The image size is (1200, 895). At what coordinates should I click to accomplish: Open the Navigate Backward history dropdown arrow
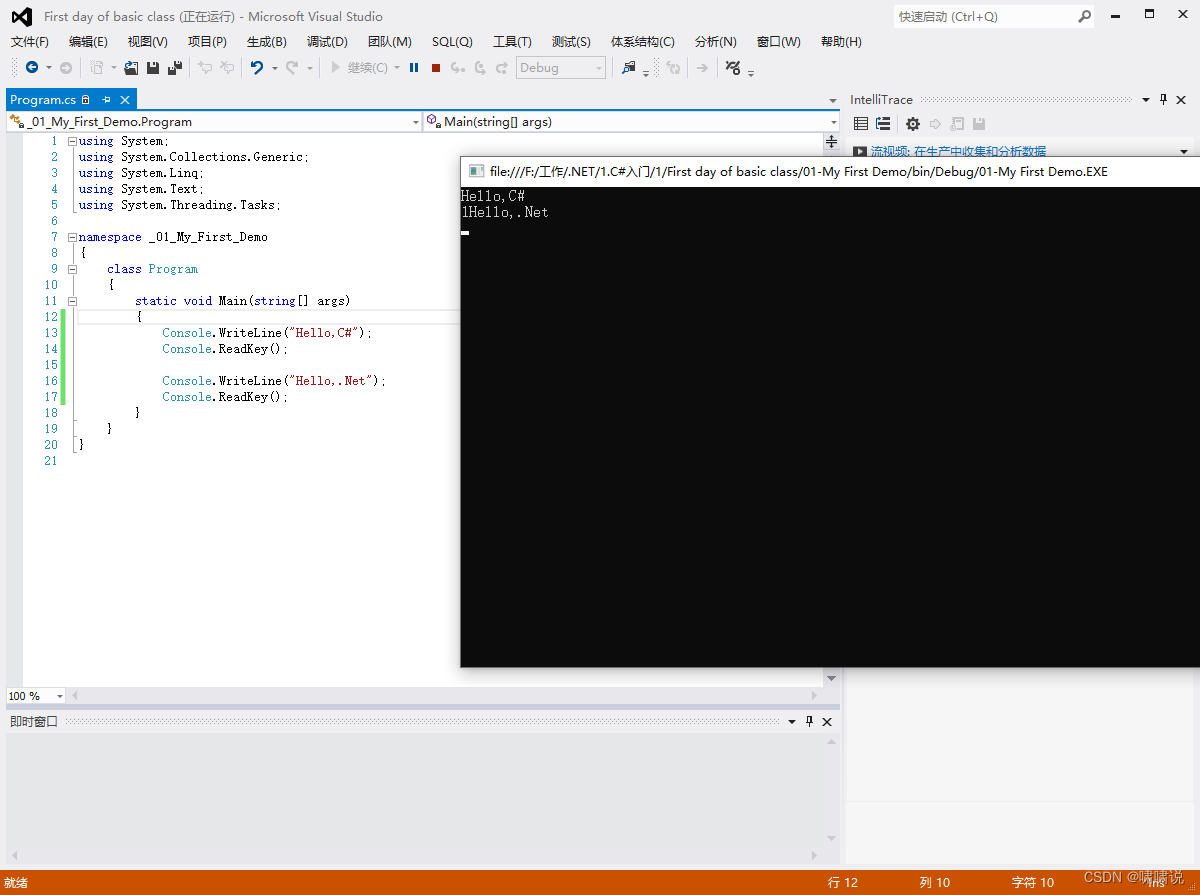(x=49, y=68)
